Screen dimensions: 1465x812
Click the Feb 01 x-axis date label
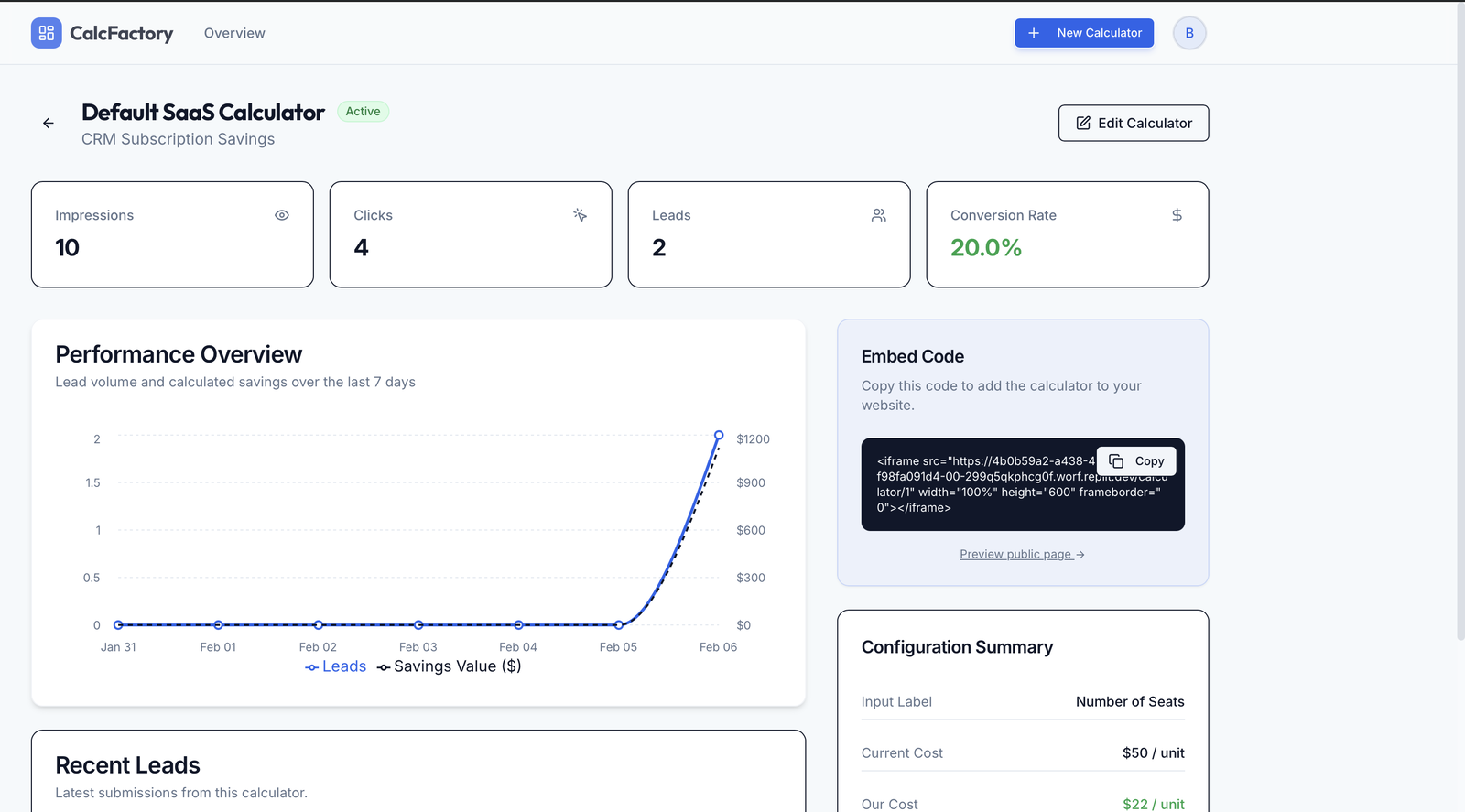pyautogui.click(x=218, y=647)
